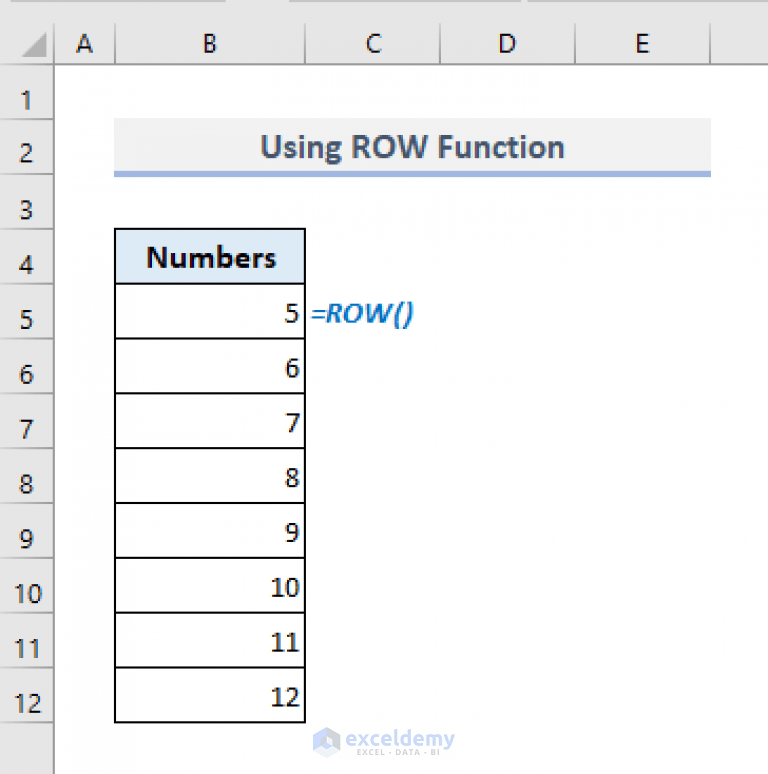Select row 11 header

coord(27,641)
